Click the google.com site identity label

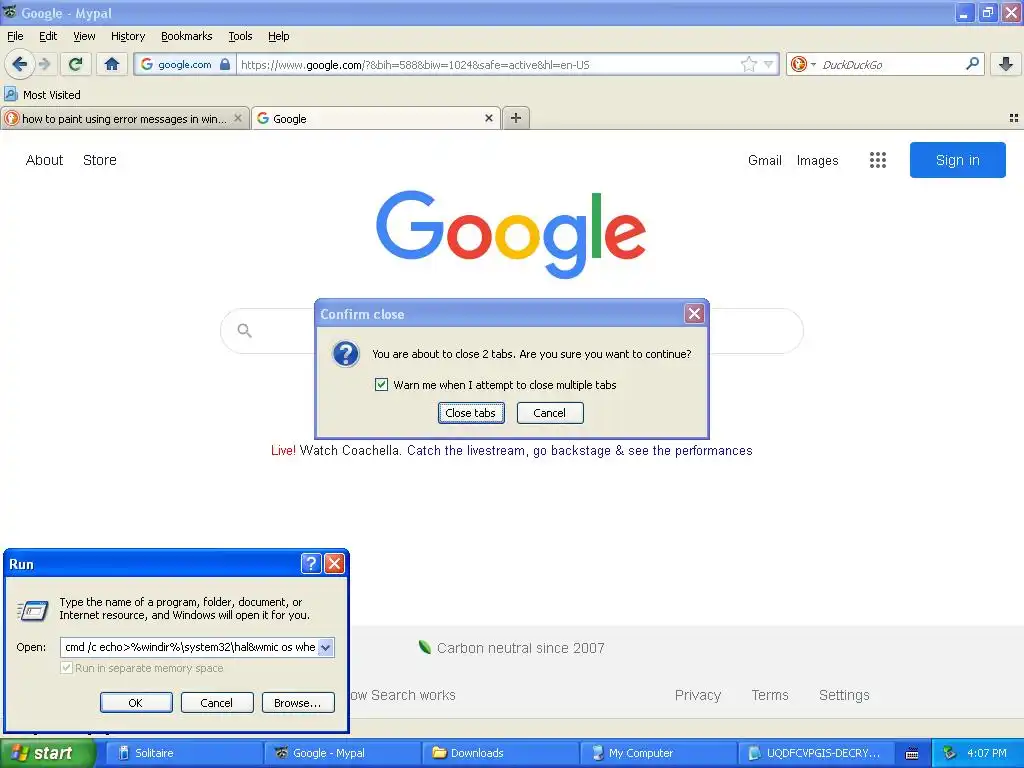[x=185, y=65]
